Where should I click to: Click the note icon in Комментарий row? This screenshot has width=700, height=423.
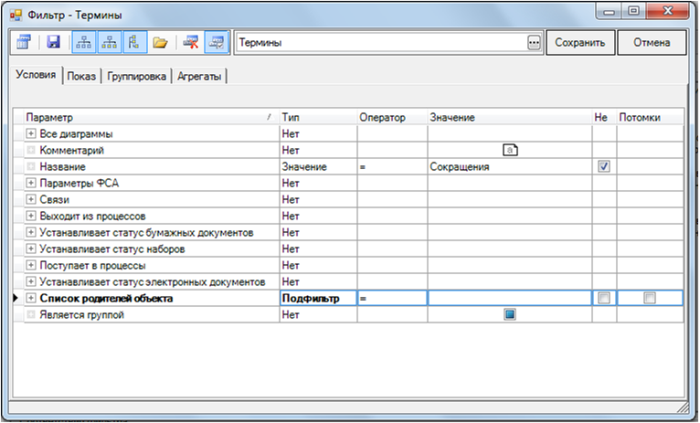click(x=509, y=150)
